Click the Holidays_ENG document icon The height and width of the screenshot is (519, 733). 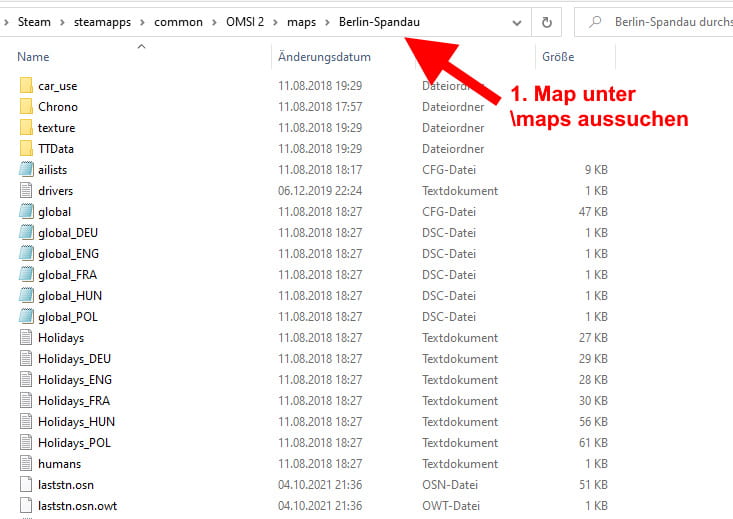click(26, 380)
